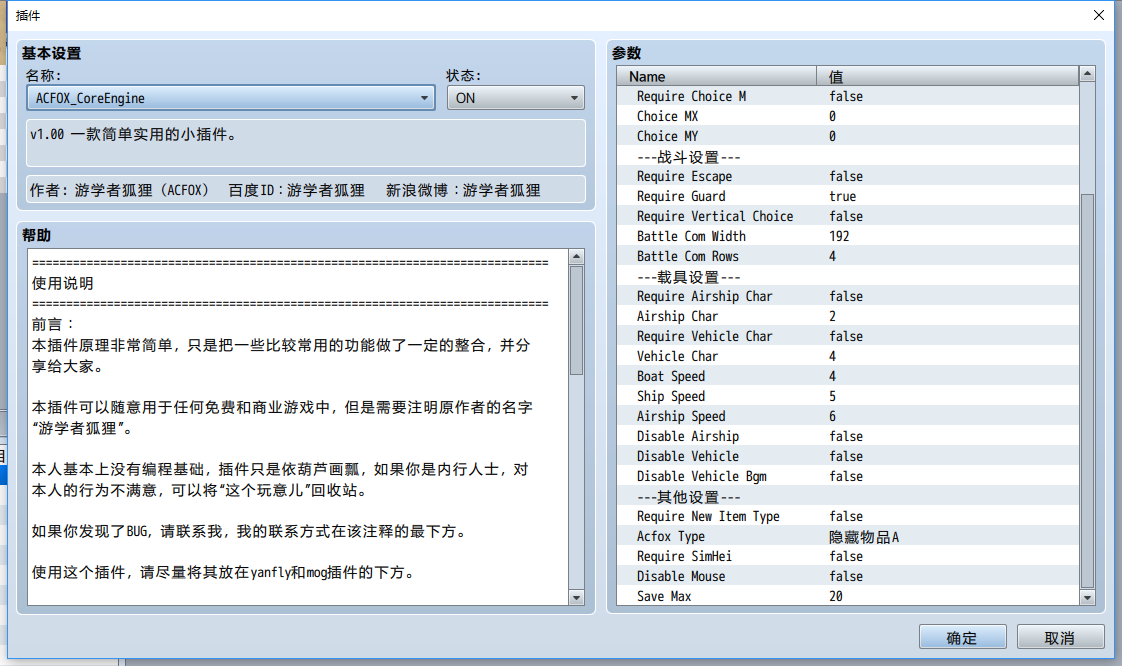Screen dimensions: 1122x666
Task: Select the Save Max parameter row
Action: point(848,597)
